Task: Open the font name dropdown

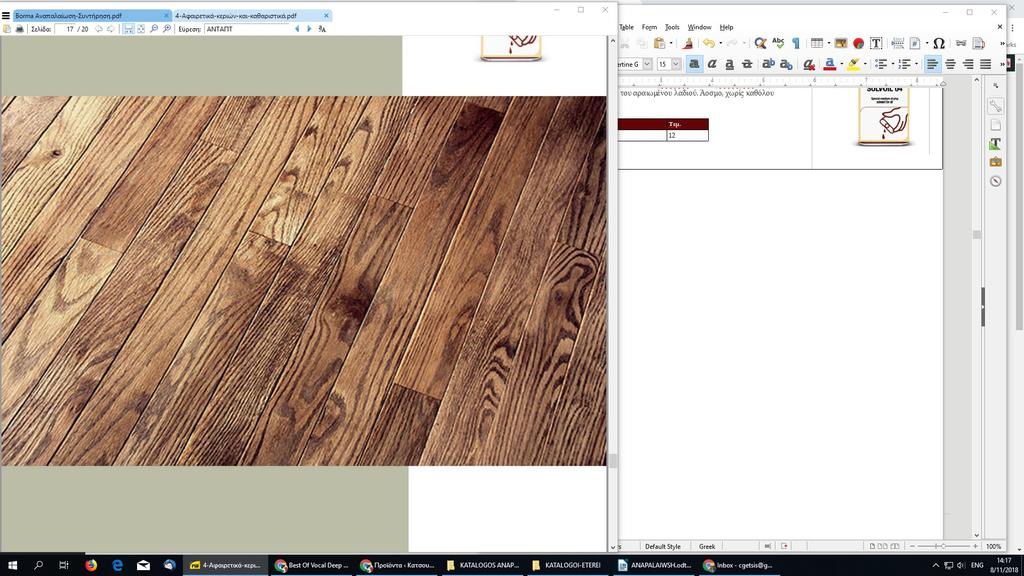Action: pyautogui.click(x=647, y=64)
